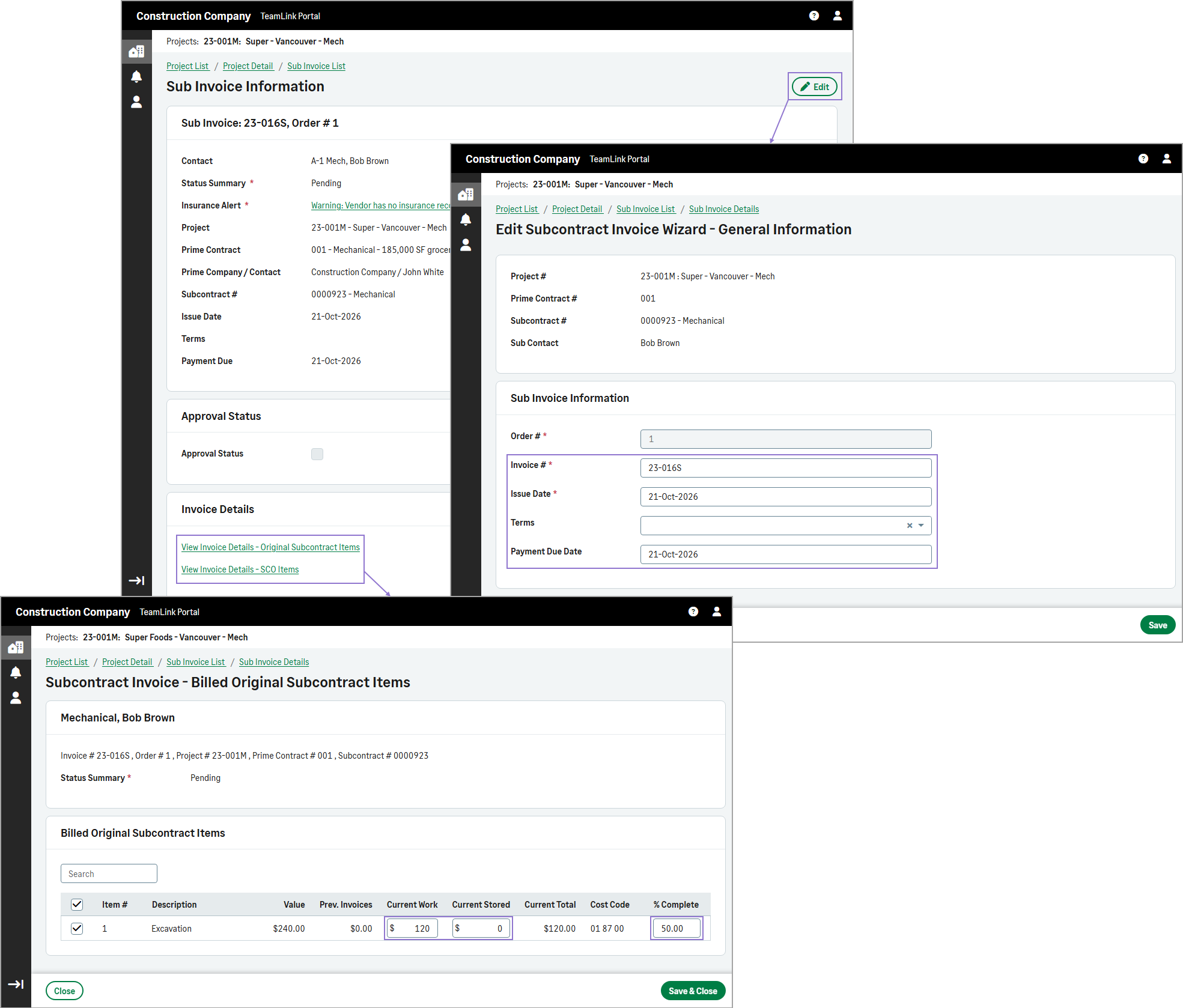Click the person icon in the Edit Wizard sidebar
The image size is (1183, 1008).
tap(466, 245)
